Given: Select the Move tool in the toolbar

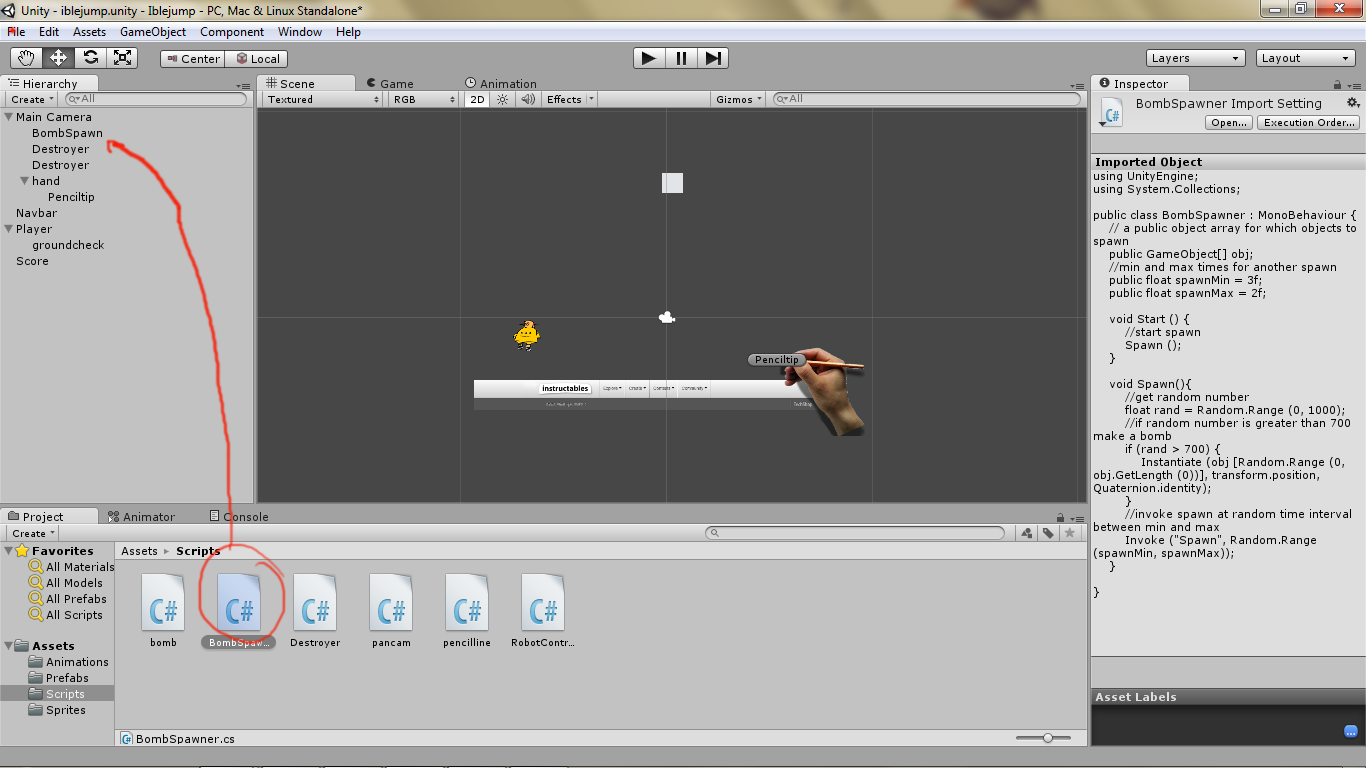Looking at the screenshot, I should 58,58.
